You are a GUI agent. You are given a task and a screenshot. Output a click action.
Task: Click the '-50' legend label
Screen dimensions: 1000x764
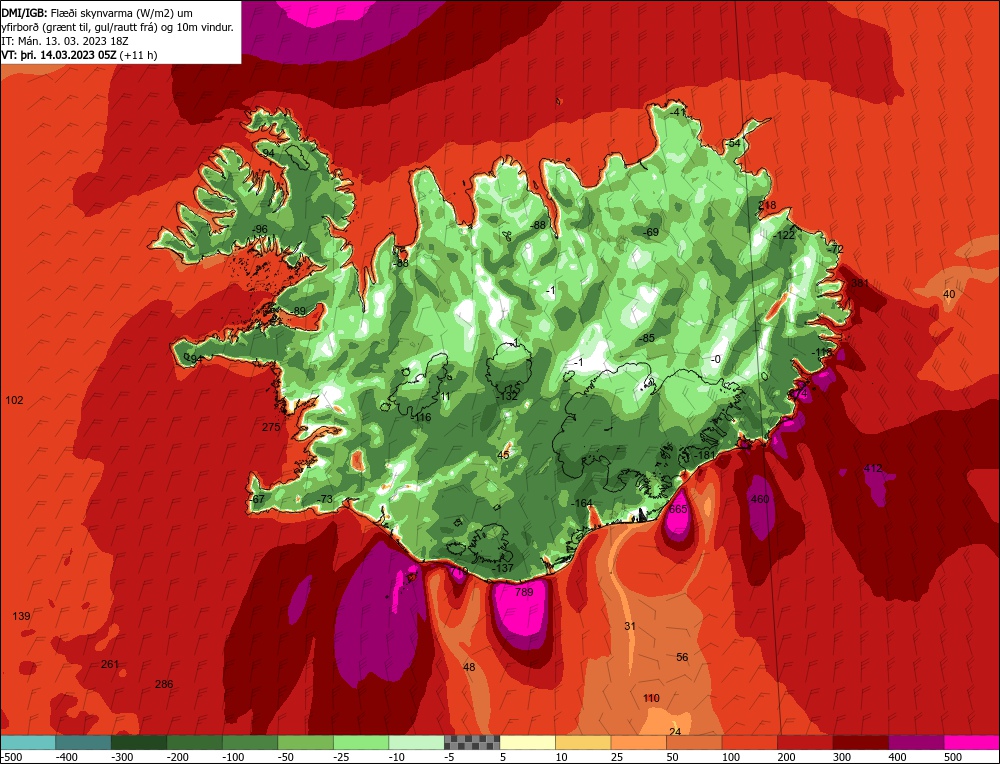point(288,757)
